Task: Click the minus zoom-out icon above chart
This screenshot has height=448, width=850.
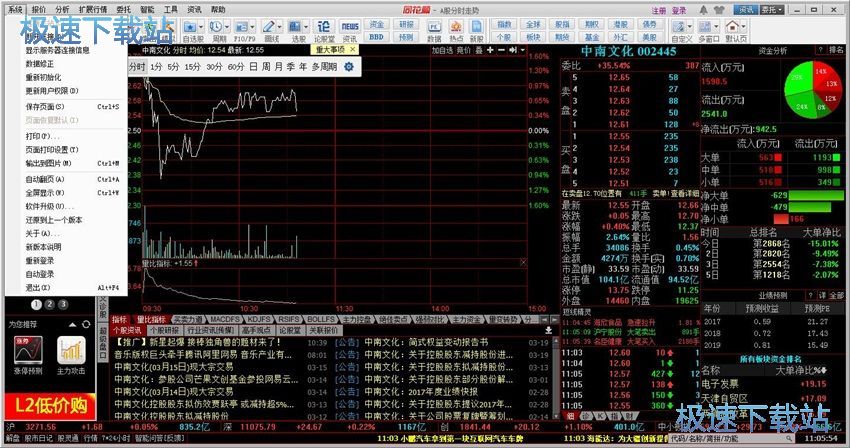Action: [x=501, y=50]
